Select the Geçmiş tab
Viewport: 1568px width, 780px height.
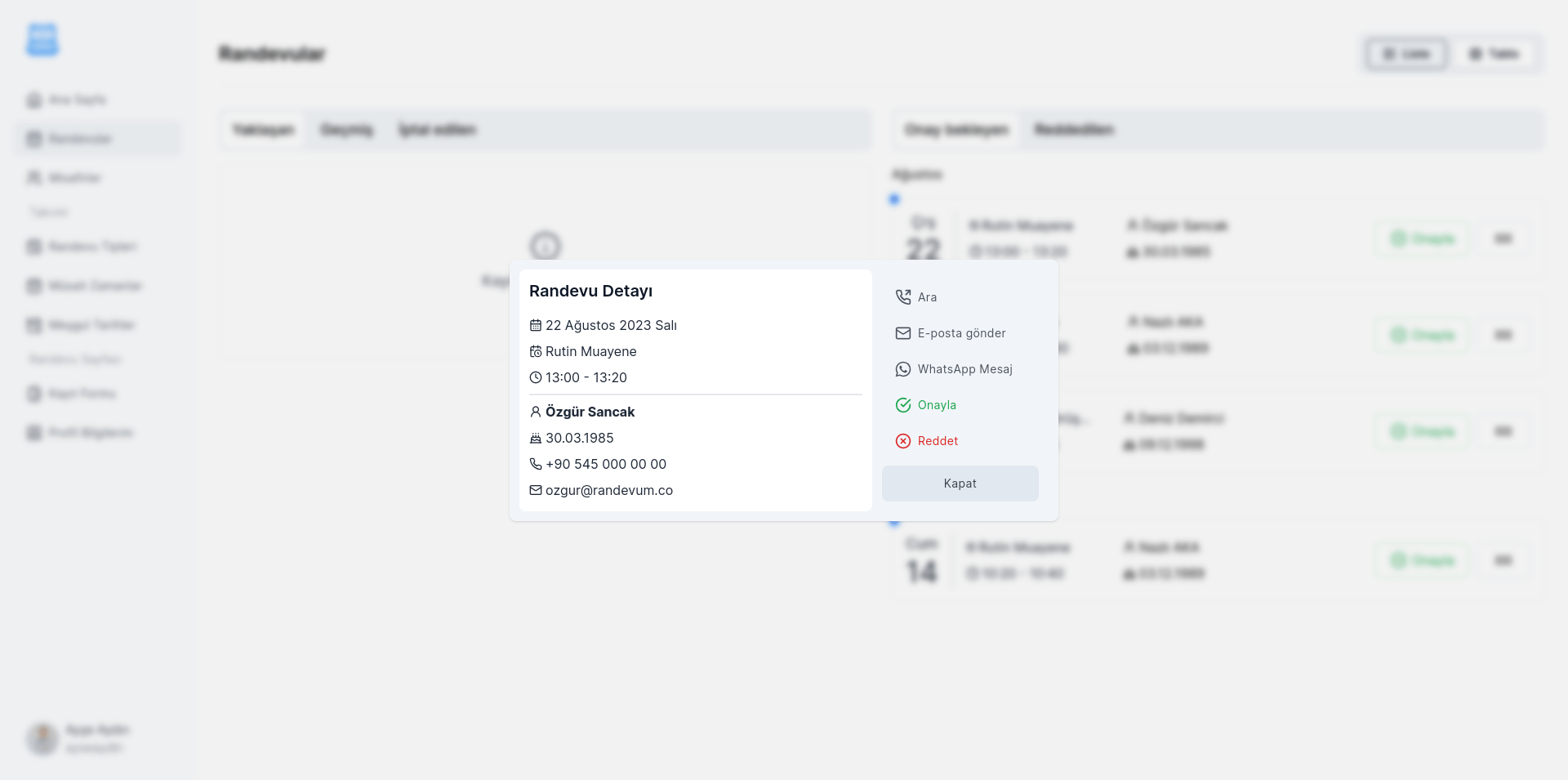[346, 129]
